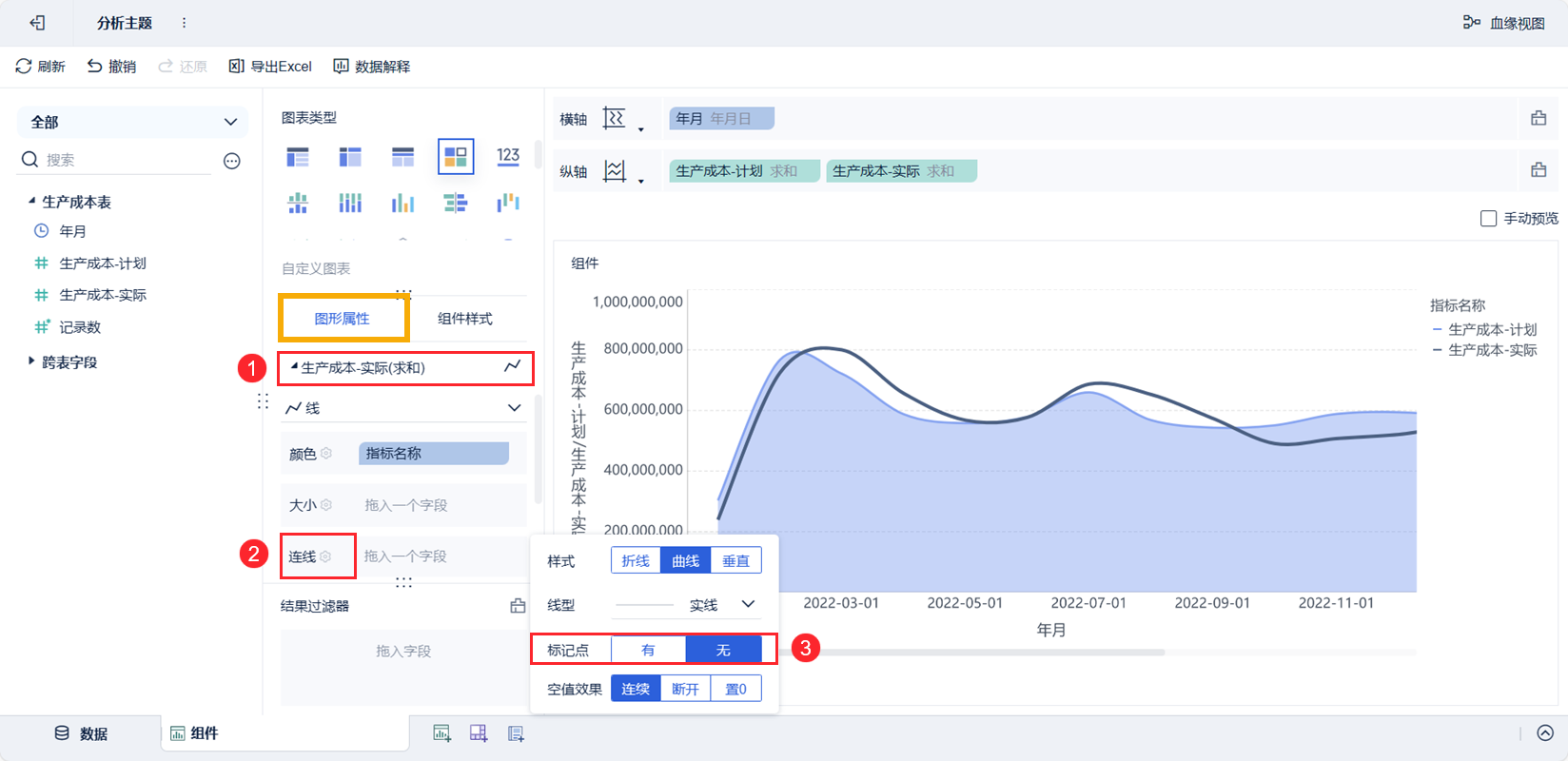Add a new component via bottom chart-plus icon
This screenshot has height=761, width=1568.
pos(441,733)
